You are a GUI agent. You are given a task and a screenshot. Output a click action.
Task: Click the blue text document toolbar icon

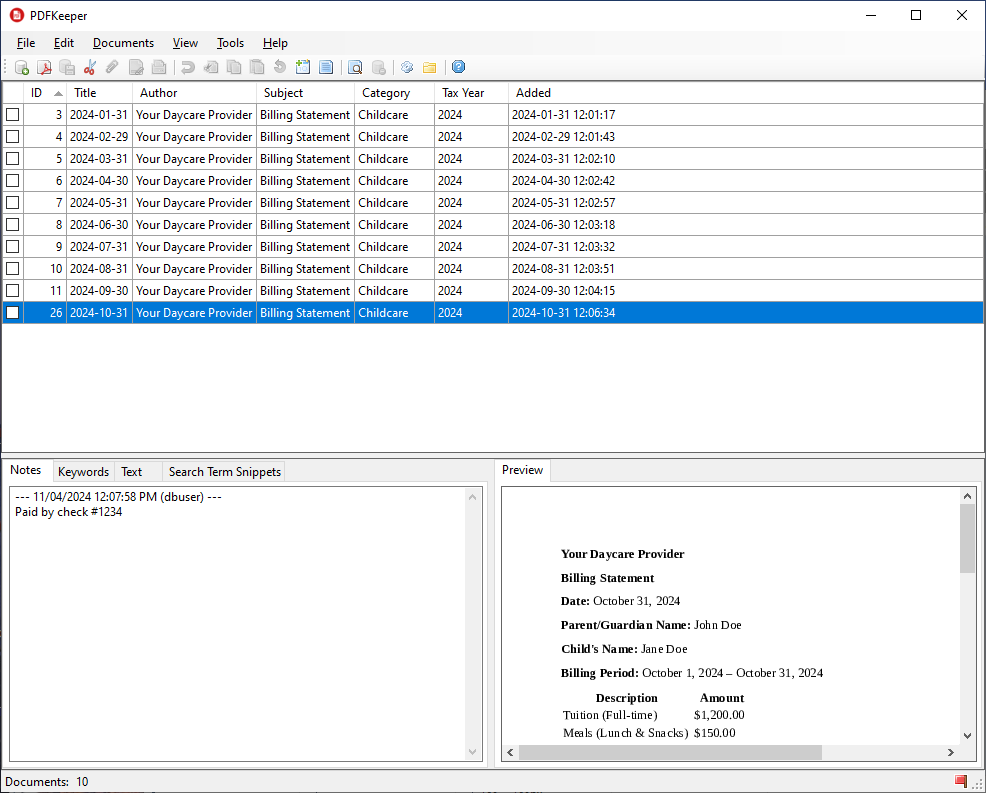326,68
